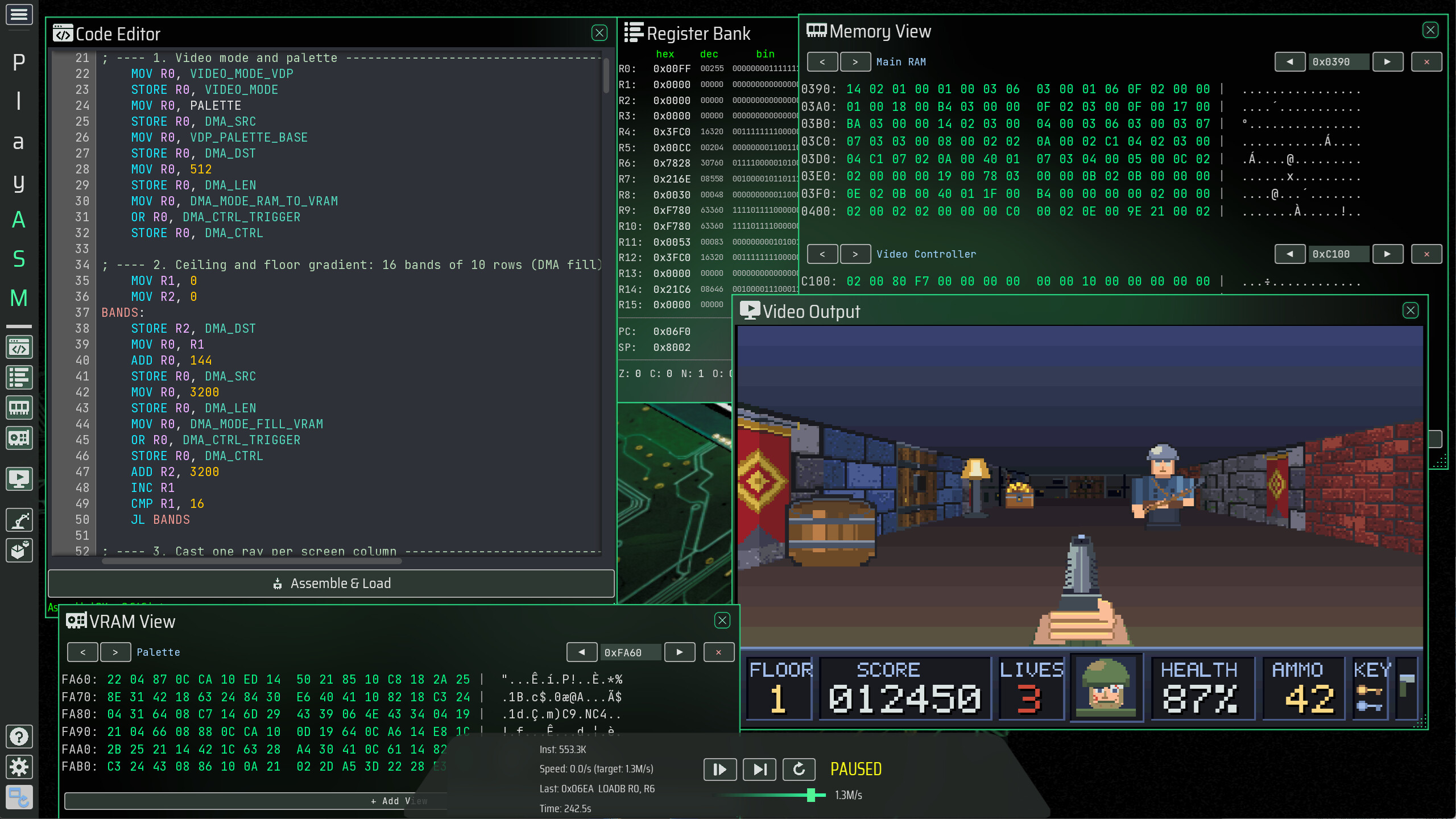This screenshot has height=819, width=1456.
Task: Click Video Controller address page-forward arrow
Action: 1388,254
